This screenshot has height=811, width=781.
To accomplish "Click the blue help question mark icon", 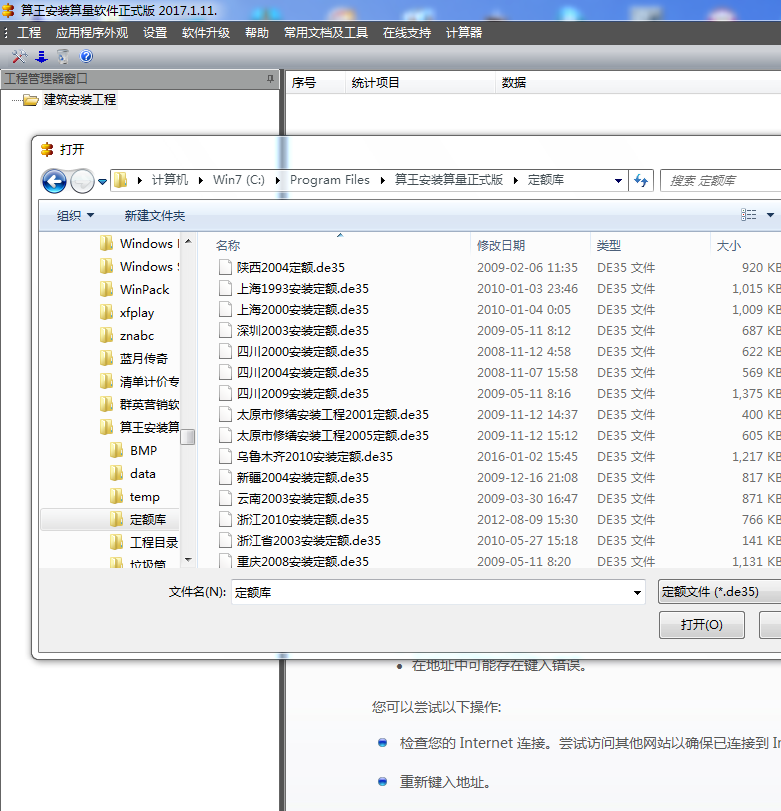I will [x=86, y=56].
